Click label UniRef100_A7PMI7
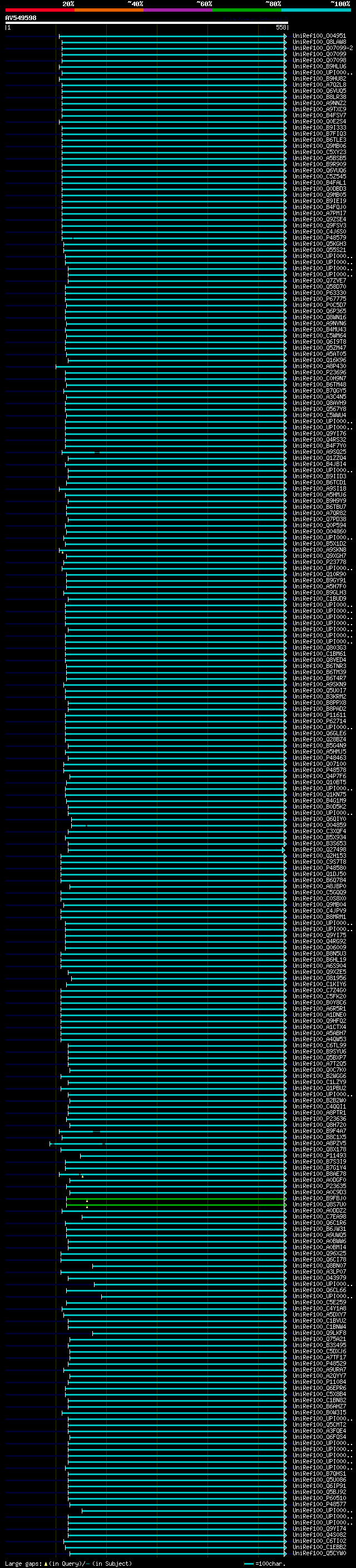Viewport: 356px width, 1568px height. 319,213
